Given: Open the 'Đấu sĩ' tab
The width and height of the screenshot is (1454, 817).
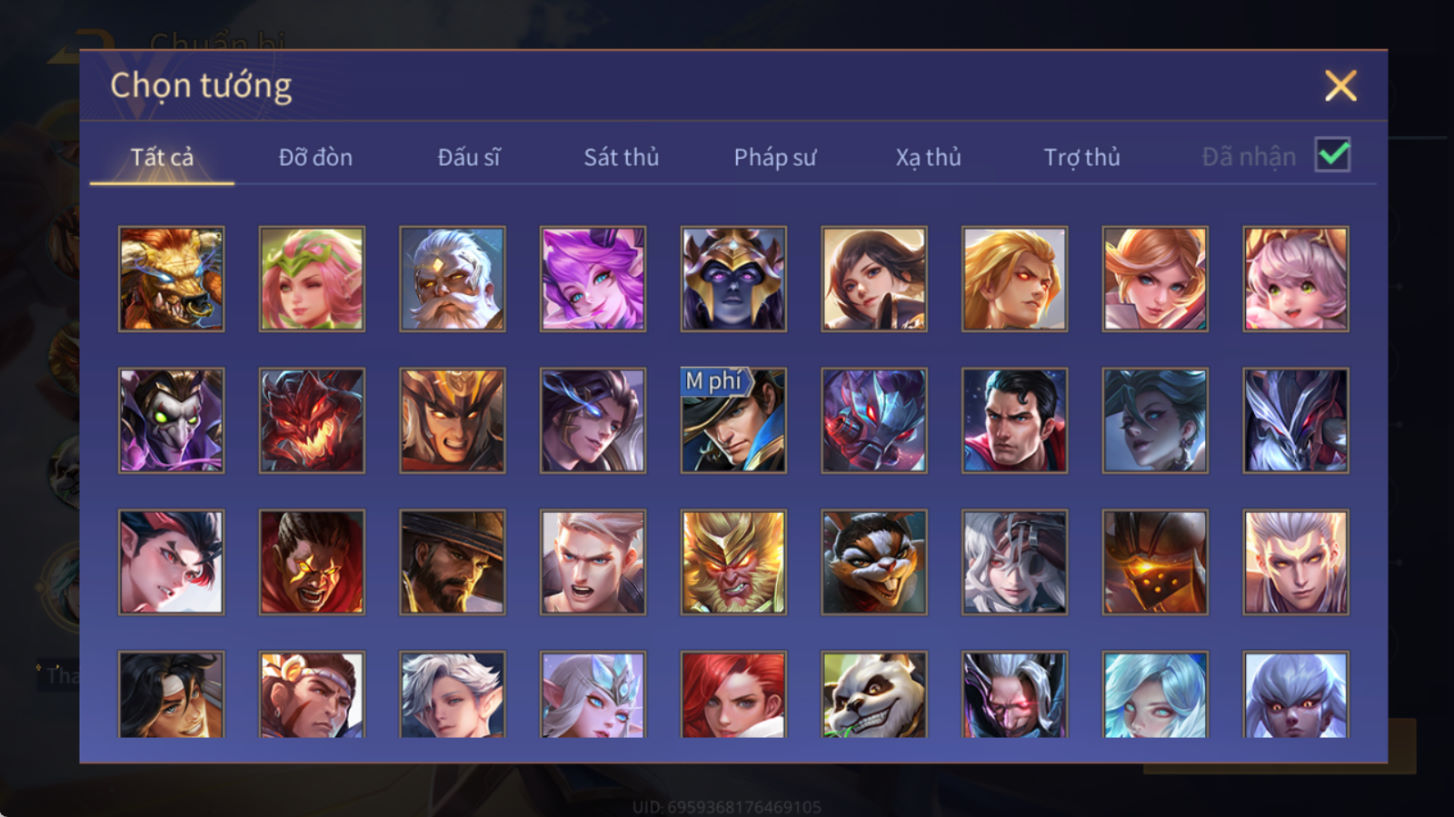Looking at the screenshot, I should (469, 157).
